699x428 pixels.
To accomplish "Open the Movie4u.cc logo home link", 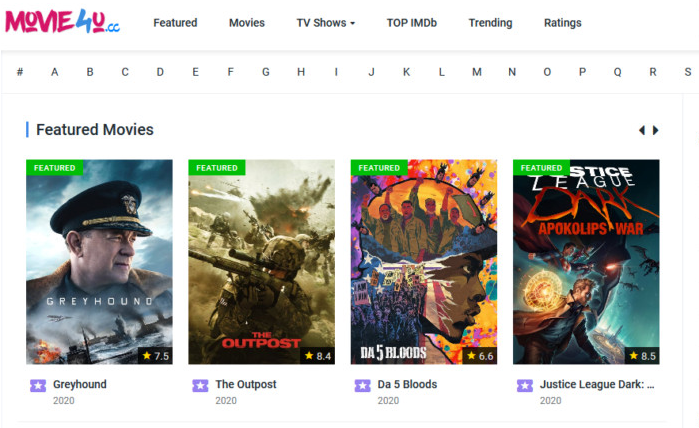I will 62,21.
